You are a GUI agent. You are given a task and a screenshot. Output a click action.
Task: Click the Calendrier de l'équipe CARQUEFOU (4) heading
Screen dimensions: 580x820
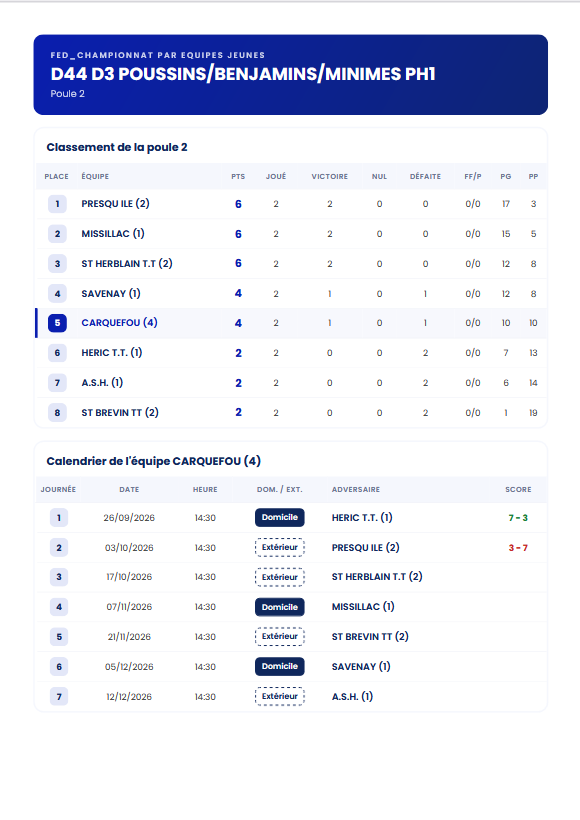(x=153, y=461)
